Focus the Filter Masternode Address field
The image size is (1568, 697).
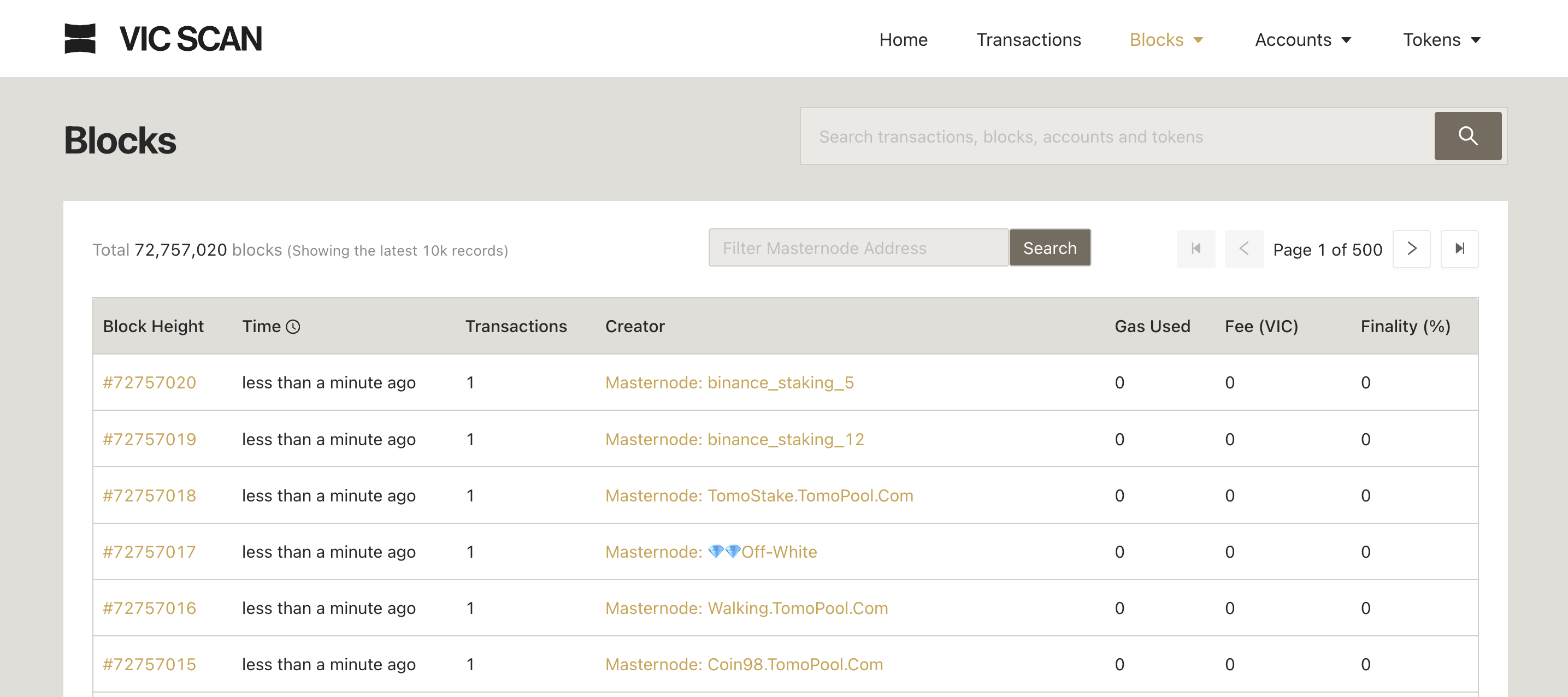pyautogui.click(x=858, y=248)
